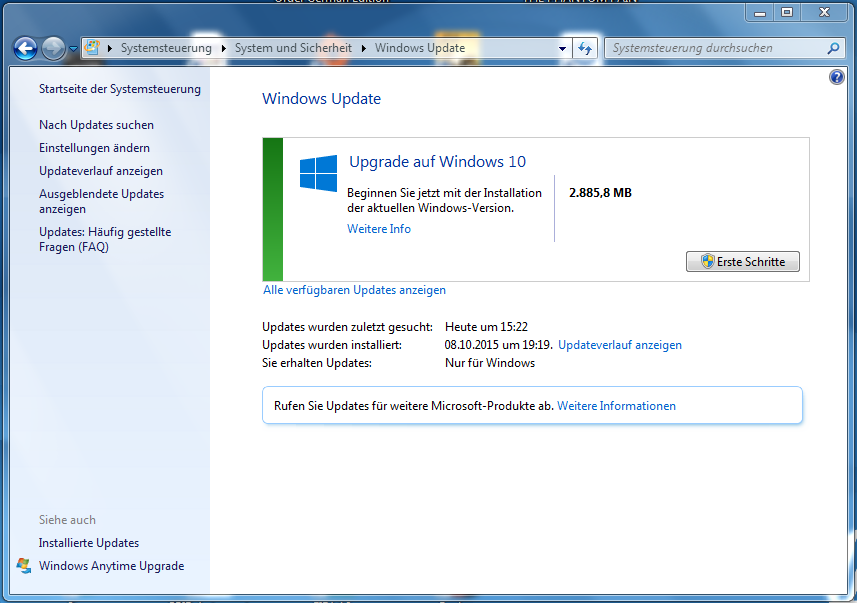Click the Siehe auch label
857x603 pixels.
67,520
